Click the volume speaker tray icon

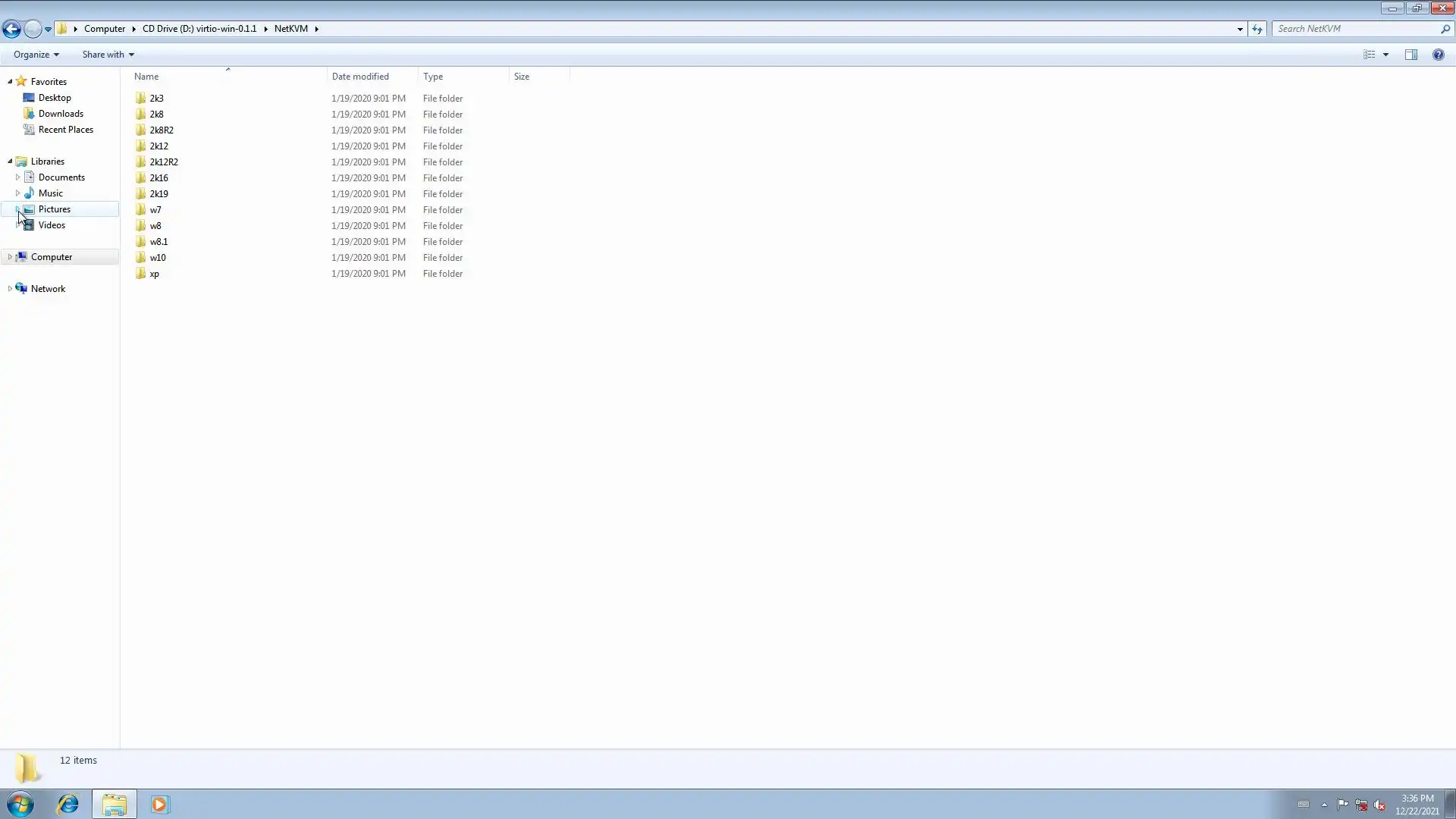coord(1379,805)
